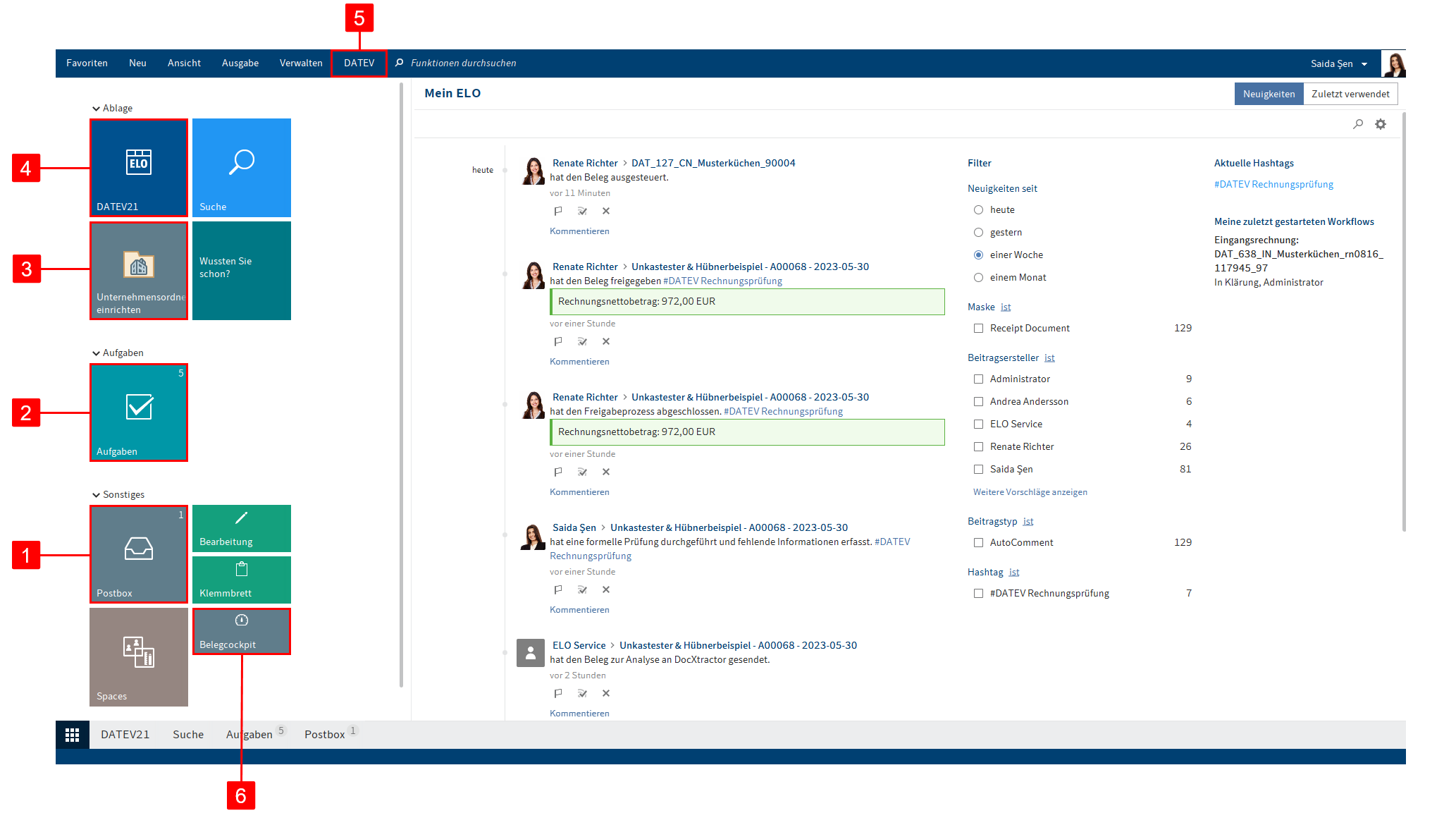Viewport: 1456px width, 813px height.
Task: Toggle the Maske 'ist' operator
Action: coord(1006,307)
